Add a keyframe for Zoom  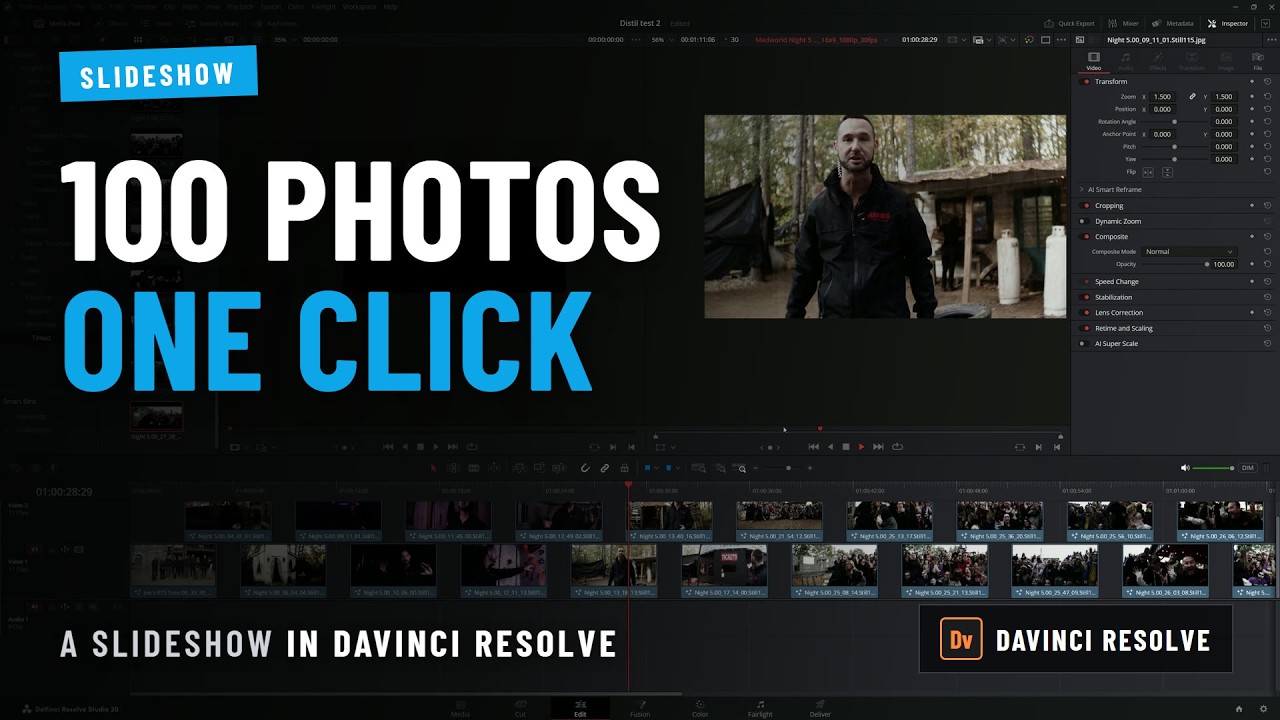(1252, 97)
